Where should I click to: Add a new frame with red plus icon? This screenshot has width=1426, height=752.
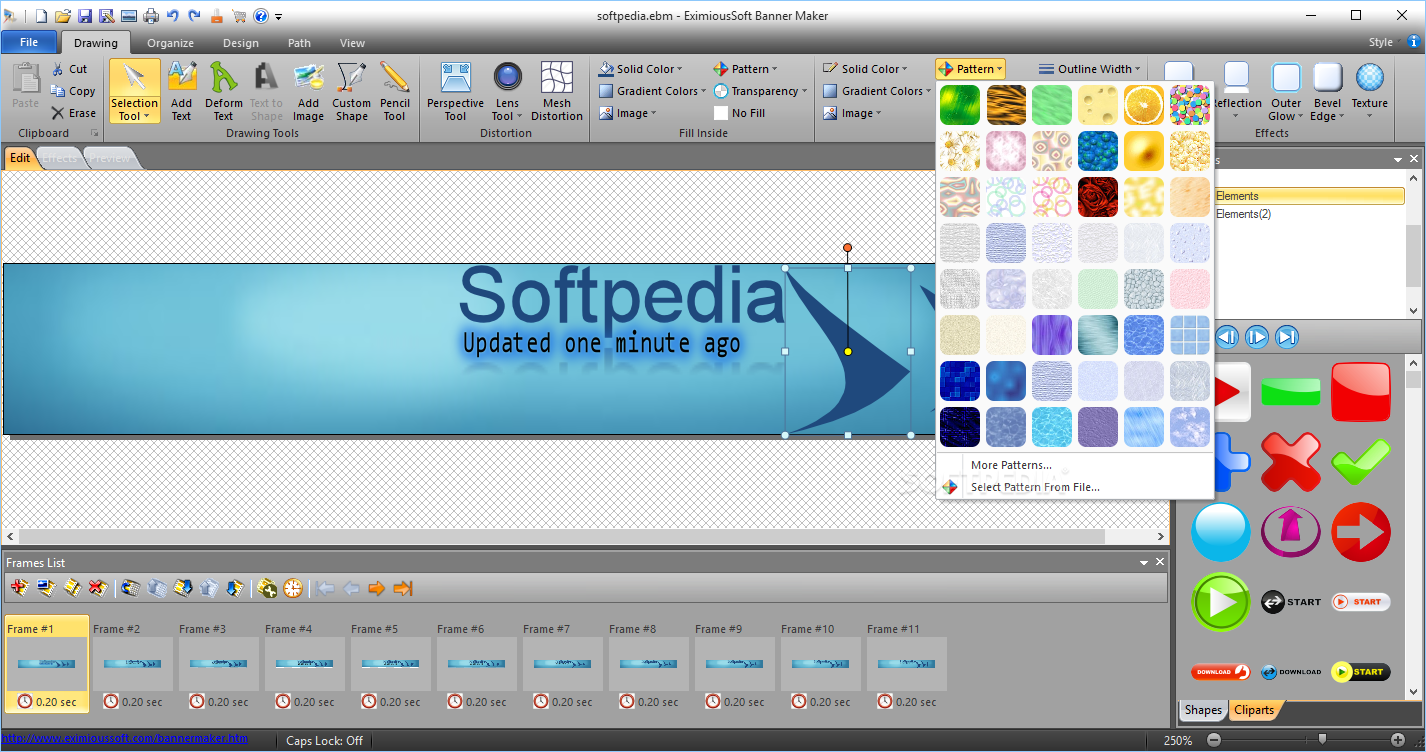[x=19, y=588]
